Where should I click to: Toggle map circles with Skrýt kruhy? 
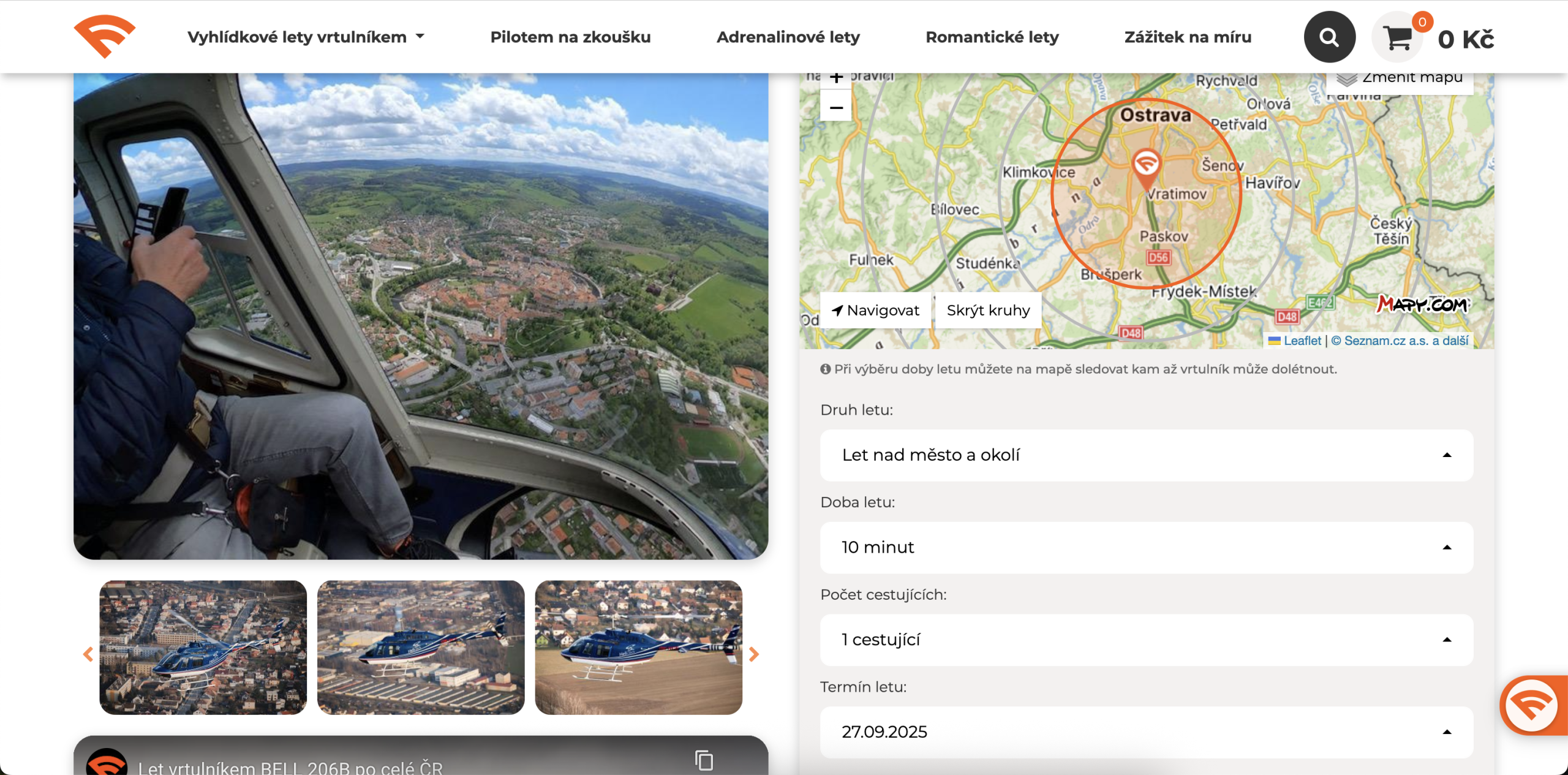click(988, 311)
